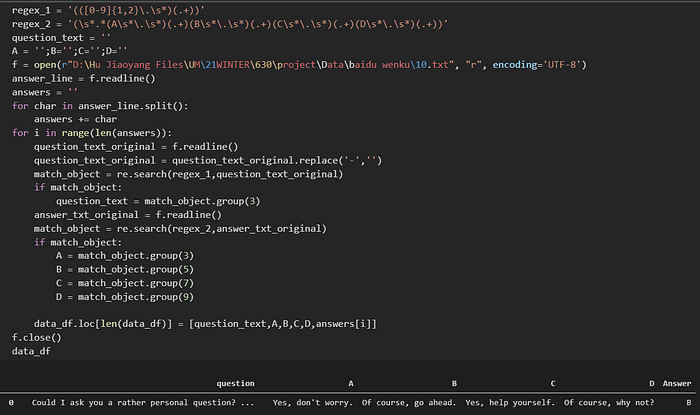The height and width of the screenshot is (415, 700).
Task: Select row index 0 of the dataframe
Action: (11, 403)
